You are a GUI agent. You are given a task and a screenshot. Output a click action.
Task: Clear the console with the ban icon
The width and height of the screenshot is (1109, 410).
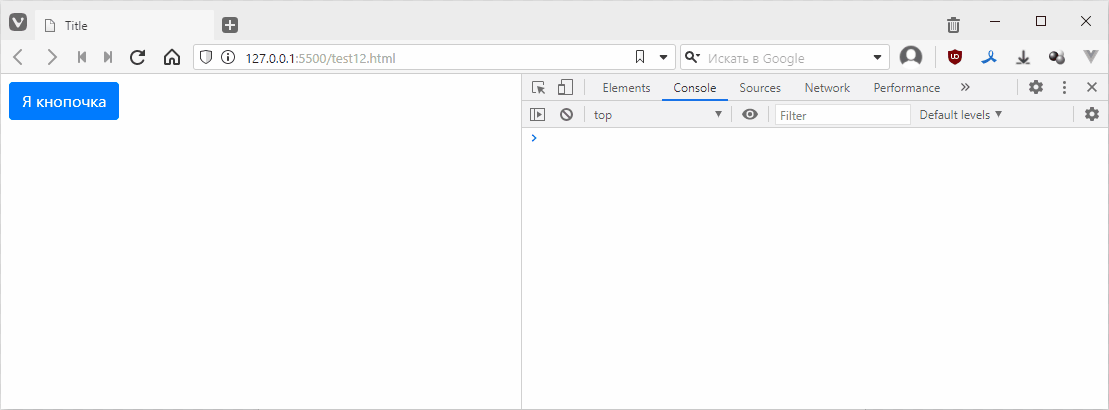[566, 115]
